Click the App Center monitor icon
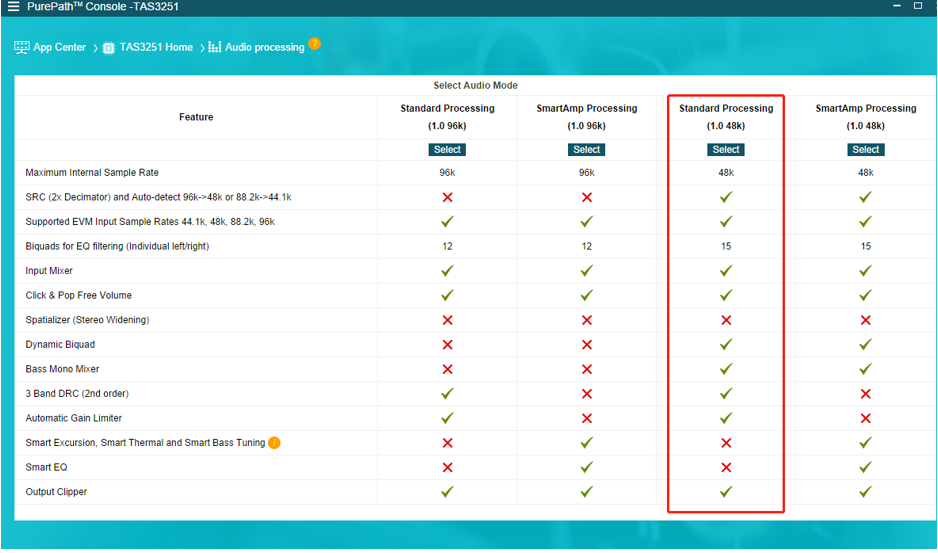 pyautogui.click(x=22, y=47)
